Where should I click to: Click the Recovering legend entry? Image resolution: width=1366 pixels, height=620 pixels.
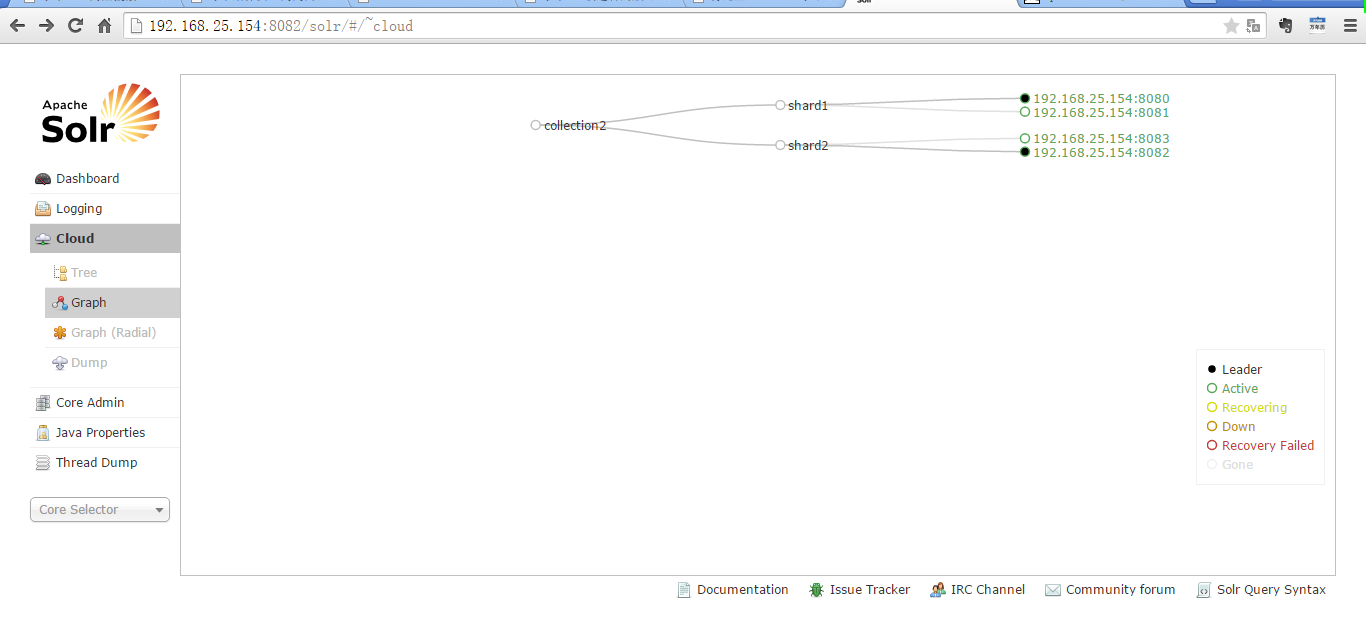coord(1247,407)
